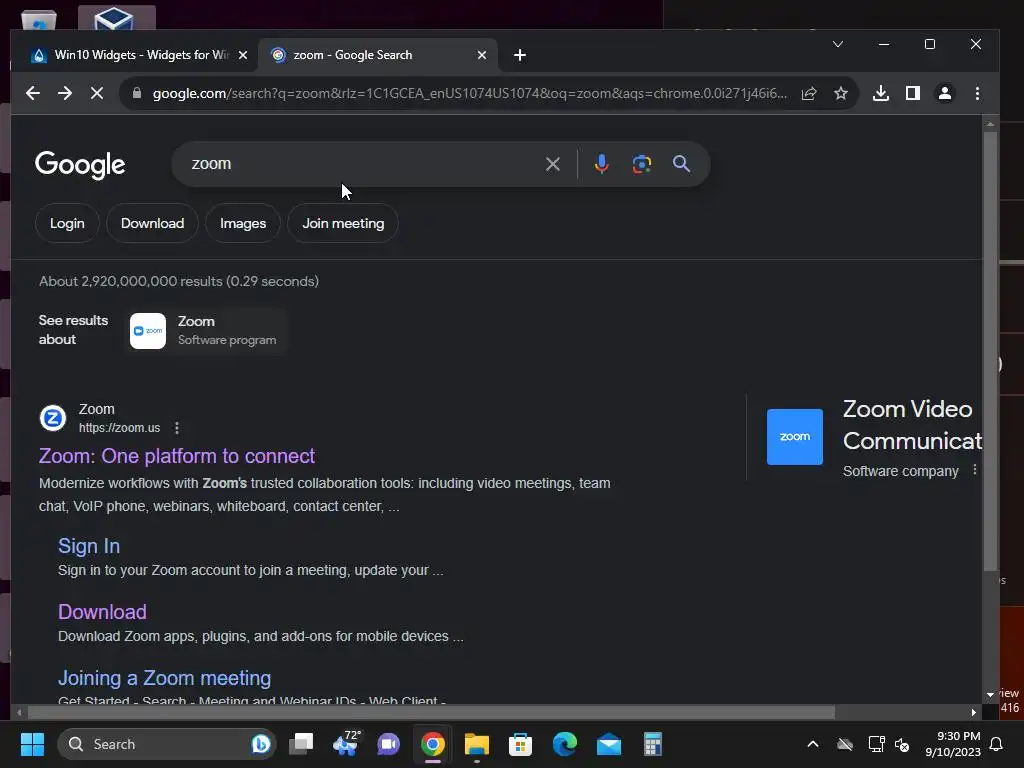Viewport: 1024px width, 768px height.
Task: Click the Bing icon in taskbar search
Action: 261,744
